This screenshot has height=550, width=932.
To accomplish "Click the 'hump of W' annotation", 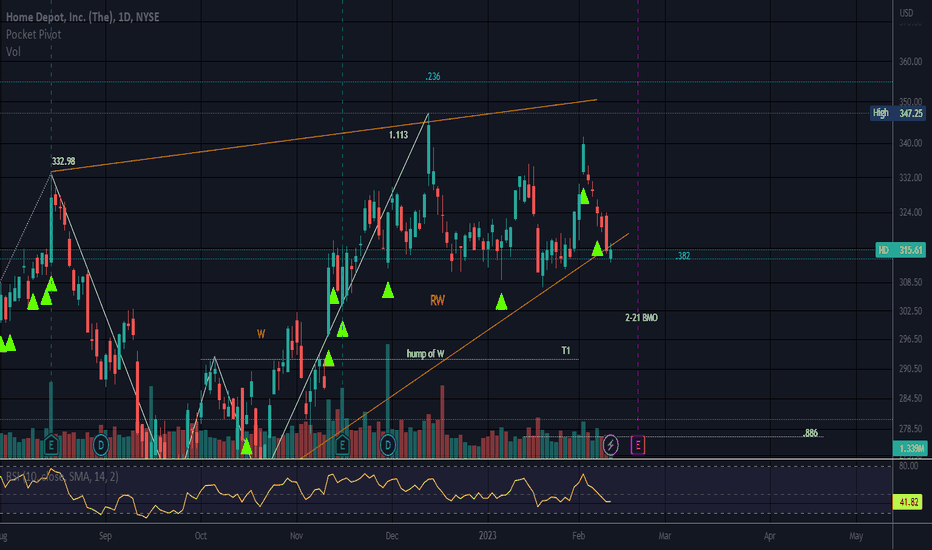I will [x=425, y=354].
